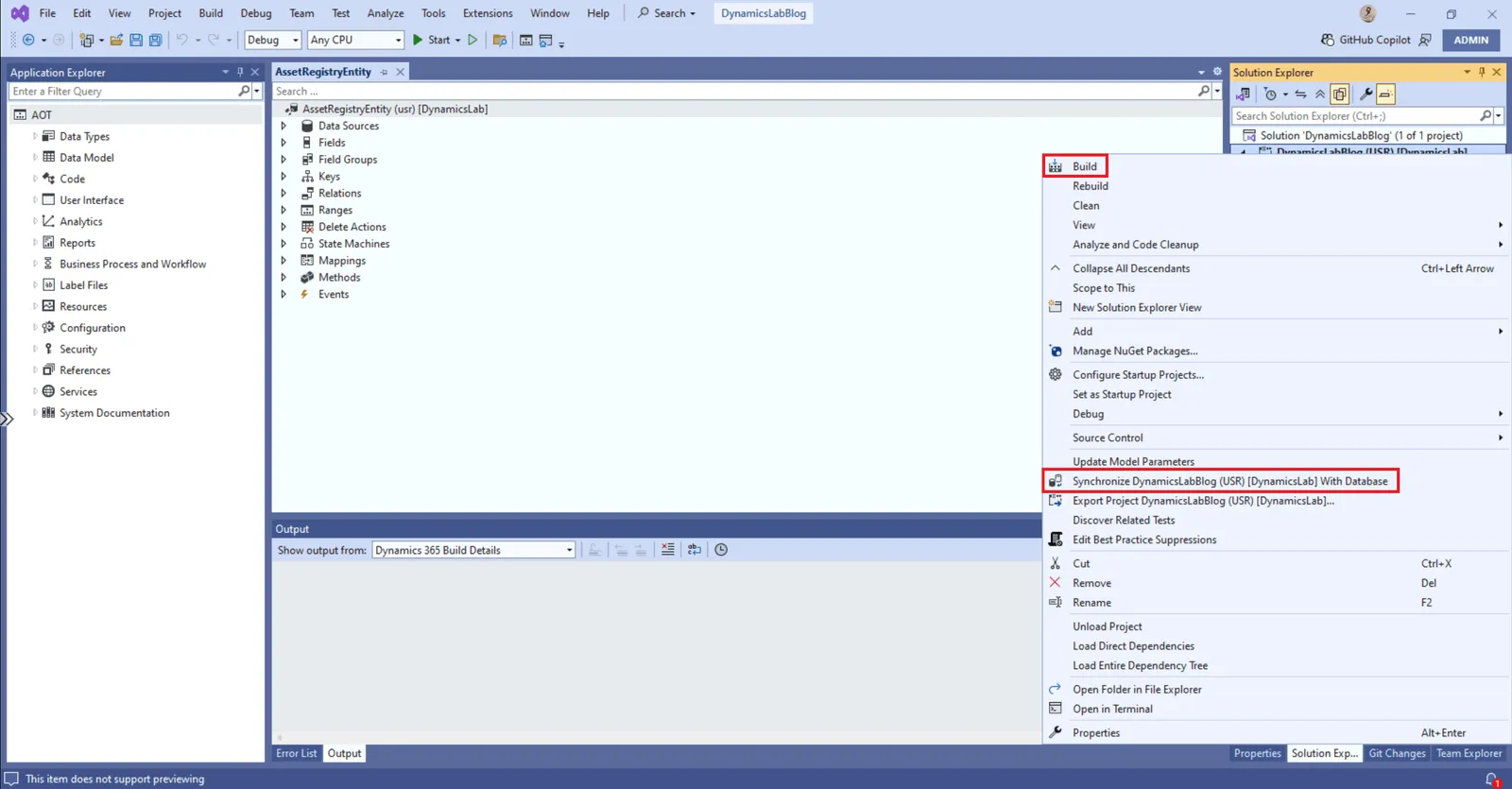The height and width of the screenshot is (789, 1512).
Task: Click the Visual Studio logo icon
Action: [x=19, y=13]
